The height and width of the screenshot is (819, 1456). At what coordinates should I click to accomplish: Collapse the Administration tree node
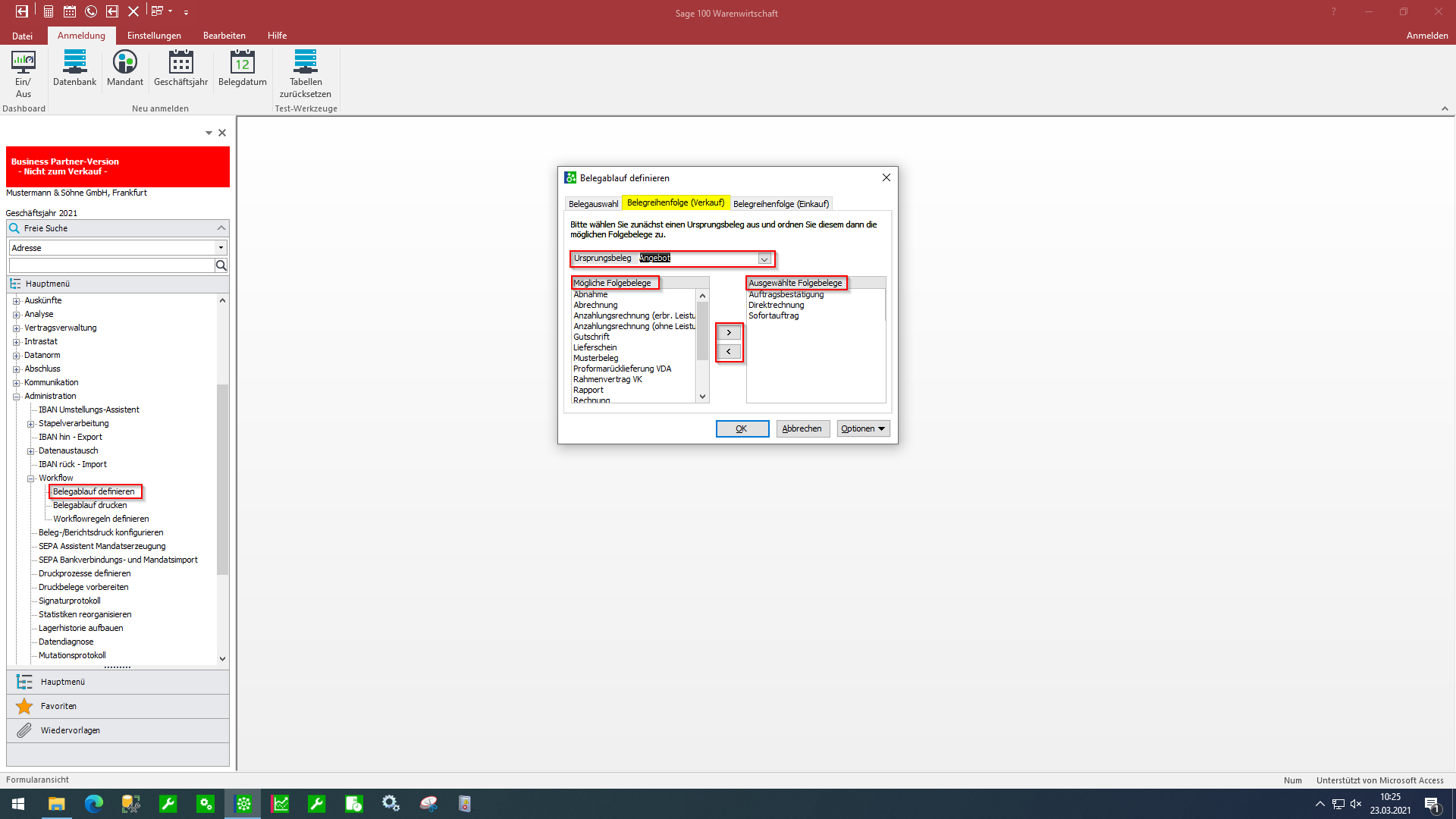click(x=16, y=397)
